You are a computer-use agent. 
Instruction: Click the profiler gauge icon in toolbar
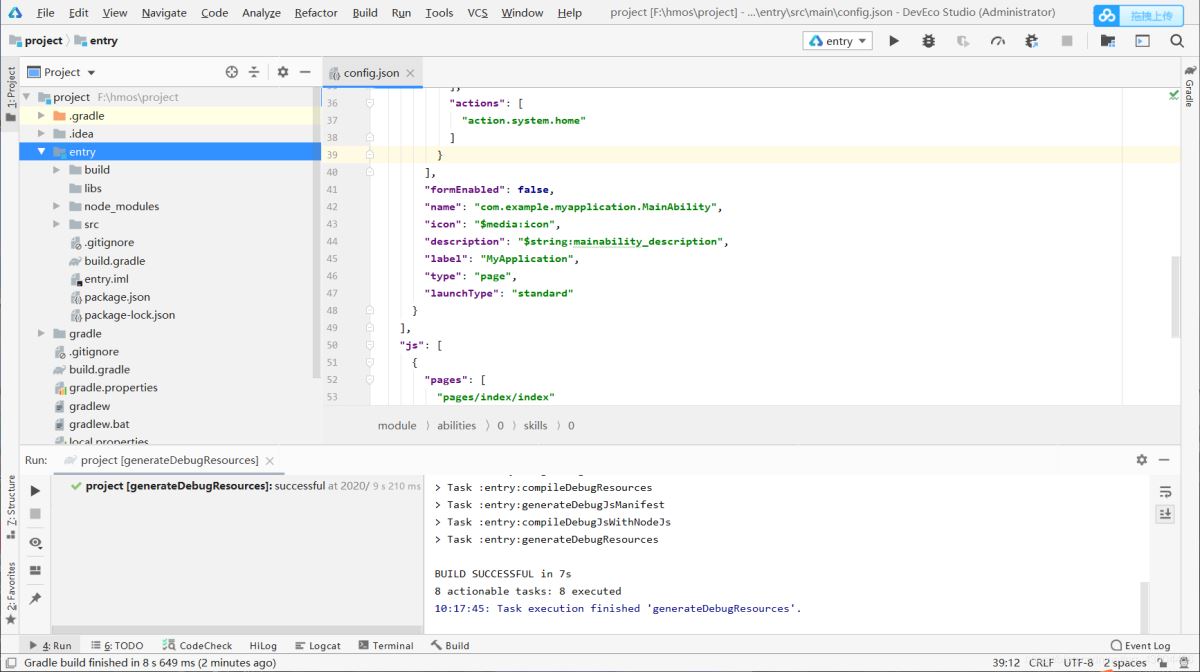[x=997, y=41]
